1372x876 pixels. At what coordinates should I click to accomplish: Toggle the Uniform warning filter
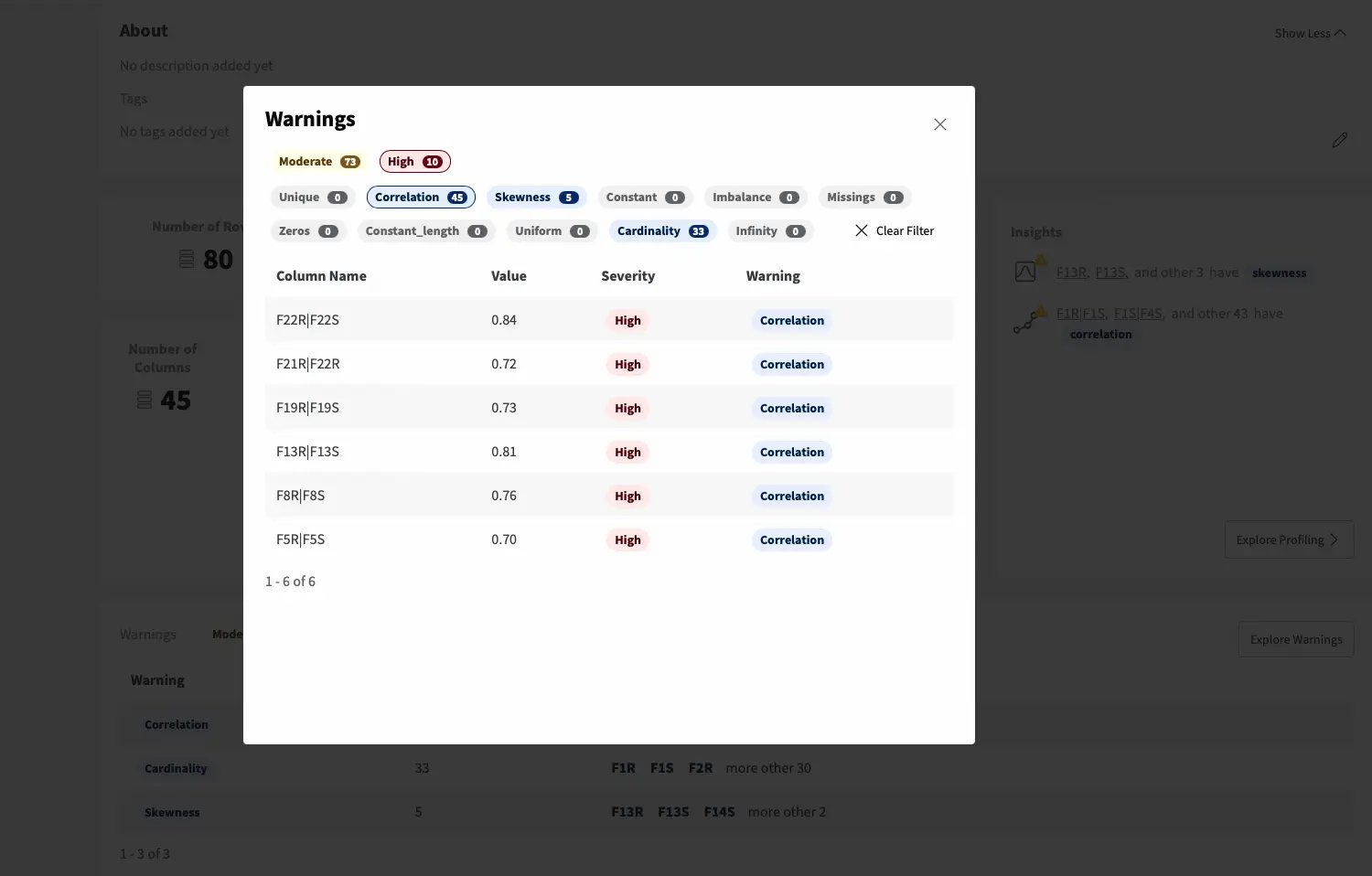(x=552, y=231)
